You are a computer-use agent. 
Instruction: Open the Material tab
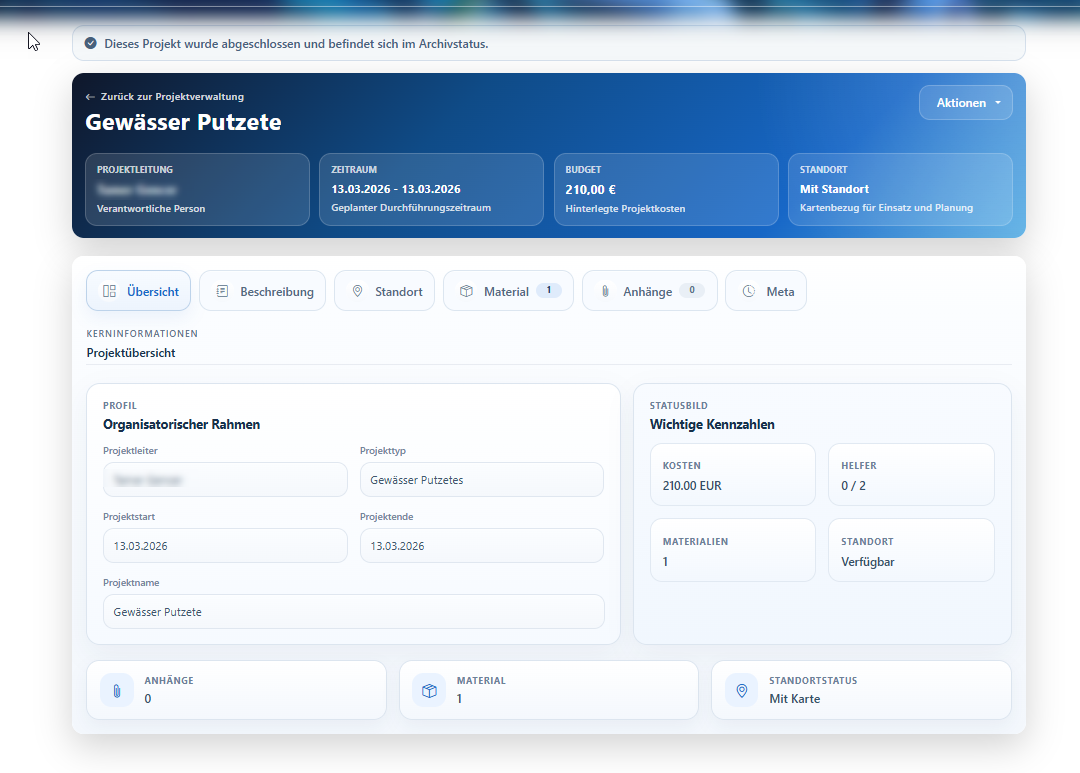click(508, 291)
